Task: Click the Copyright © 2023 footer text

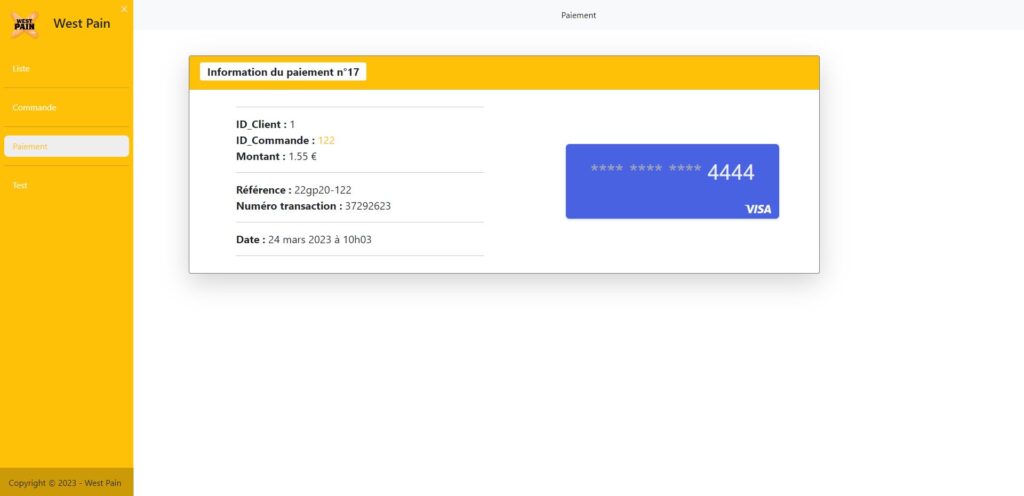Action: coord(65,484)
